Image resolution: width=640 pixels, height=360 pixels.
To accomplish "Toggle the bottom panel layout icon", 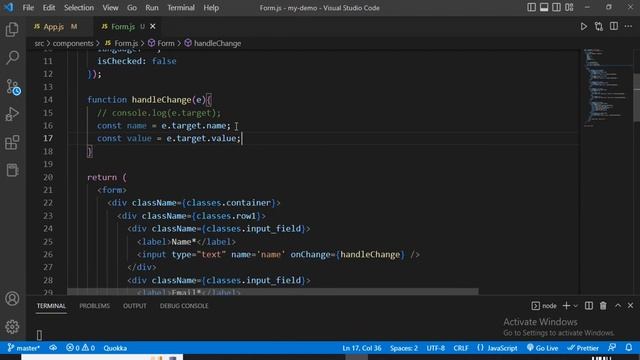I will [544, 7].
